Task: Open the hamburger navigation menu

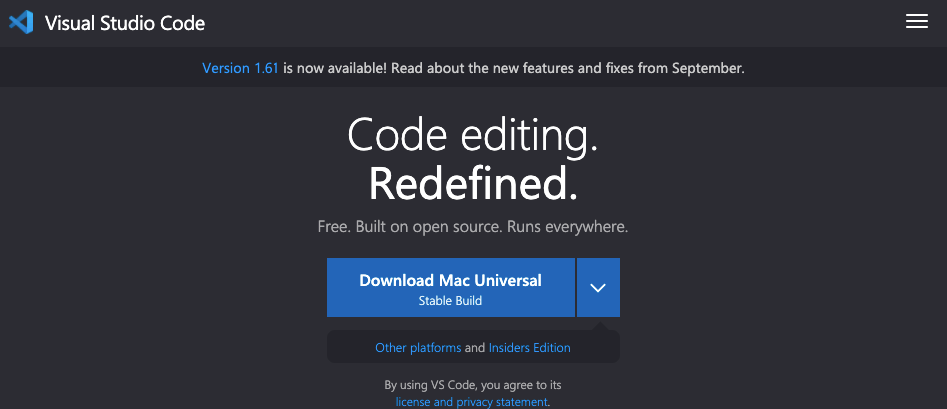Action: [x=917, y=22]
